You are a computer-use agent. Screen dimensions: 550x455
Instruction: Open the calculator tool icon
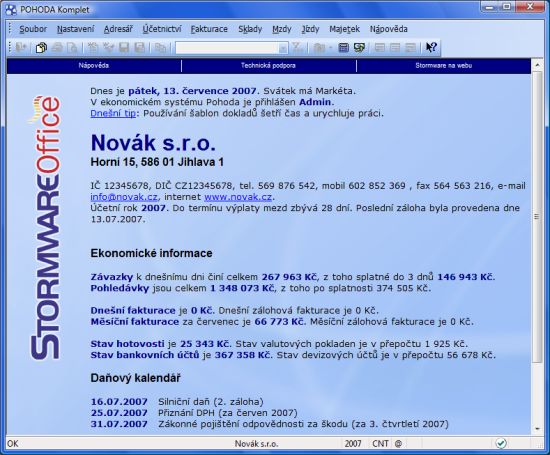point(343,47)
